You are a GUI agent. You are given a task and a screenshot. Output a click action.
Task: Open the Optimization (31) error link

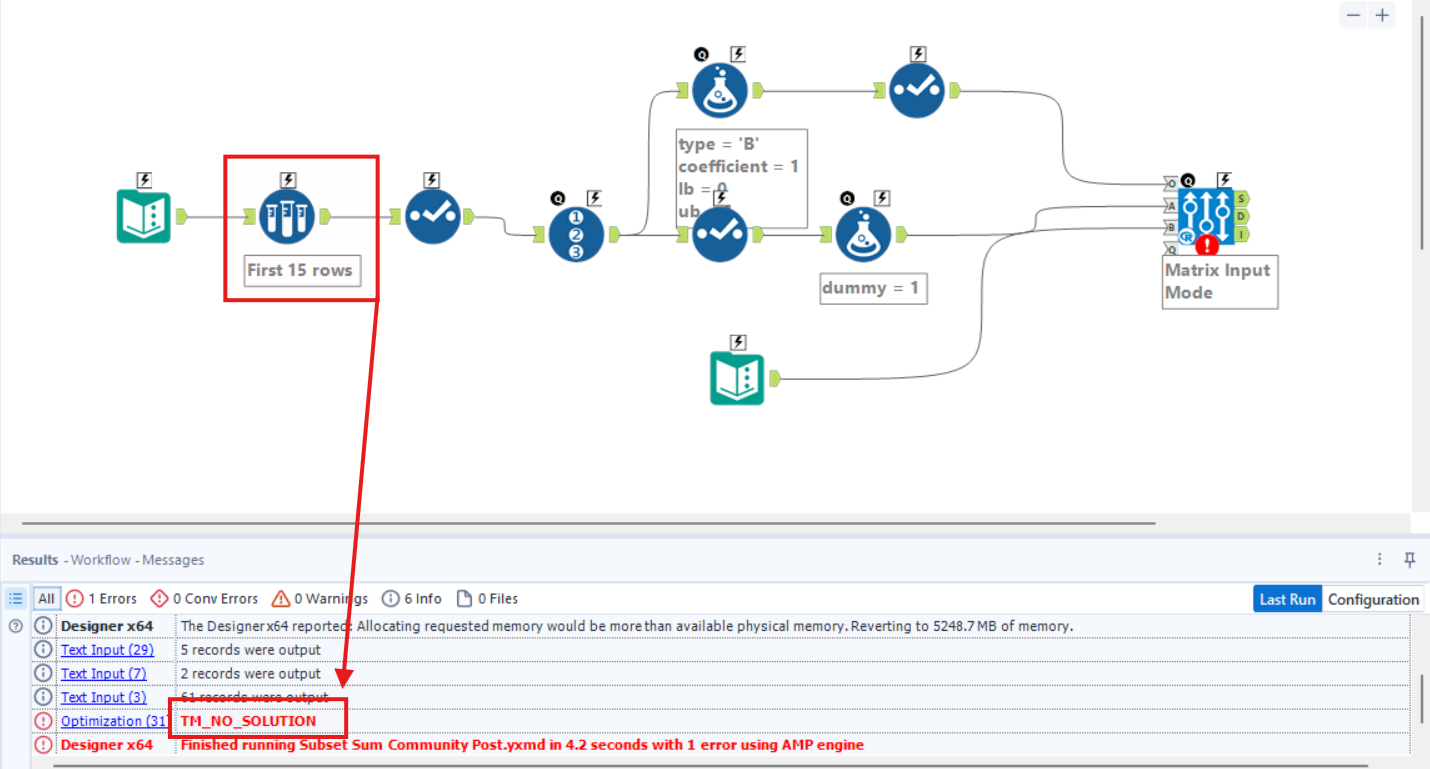[x=114, y=720]
